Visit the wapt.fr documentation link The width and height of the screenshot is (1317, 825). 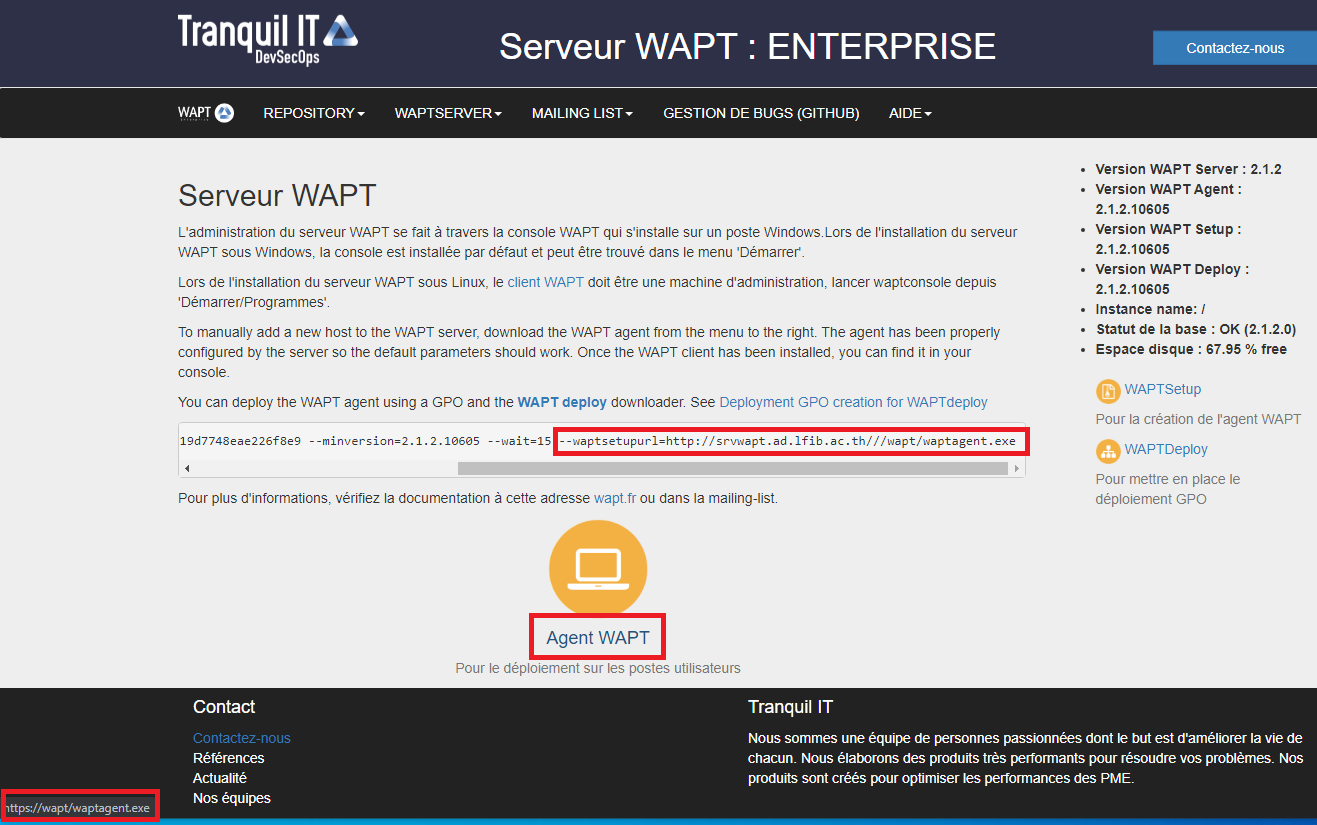tap(615, 497)
